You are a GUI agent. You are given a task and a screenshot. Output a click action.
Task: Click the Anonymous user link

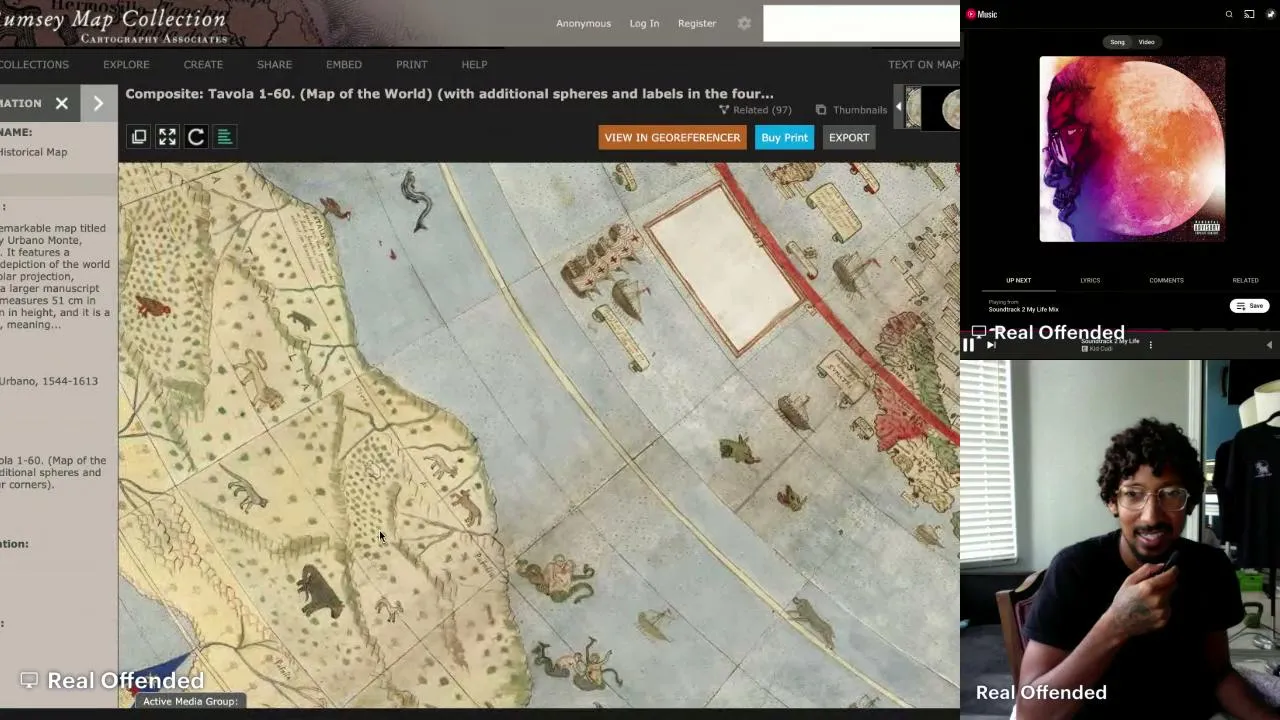click(x=583, y=23)
